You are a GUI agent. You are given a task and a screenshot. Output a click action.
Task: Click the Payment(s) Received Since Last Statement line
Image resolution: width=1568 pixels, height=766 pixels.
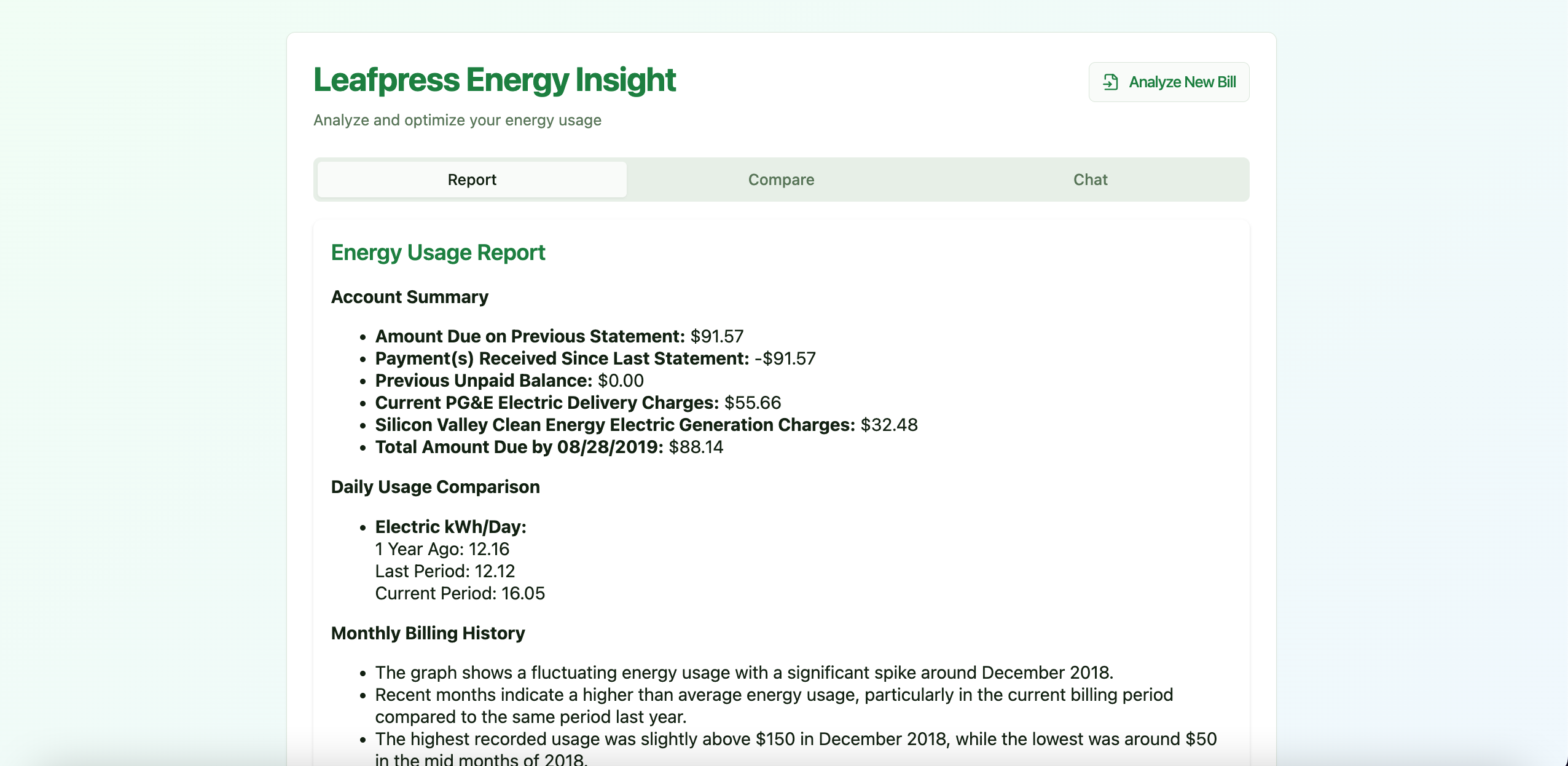coord(595,358)
